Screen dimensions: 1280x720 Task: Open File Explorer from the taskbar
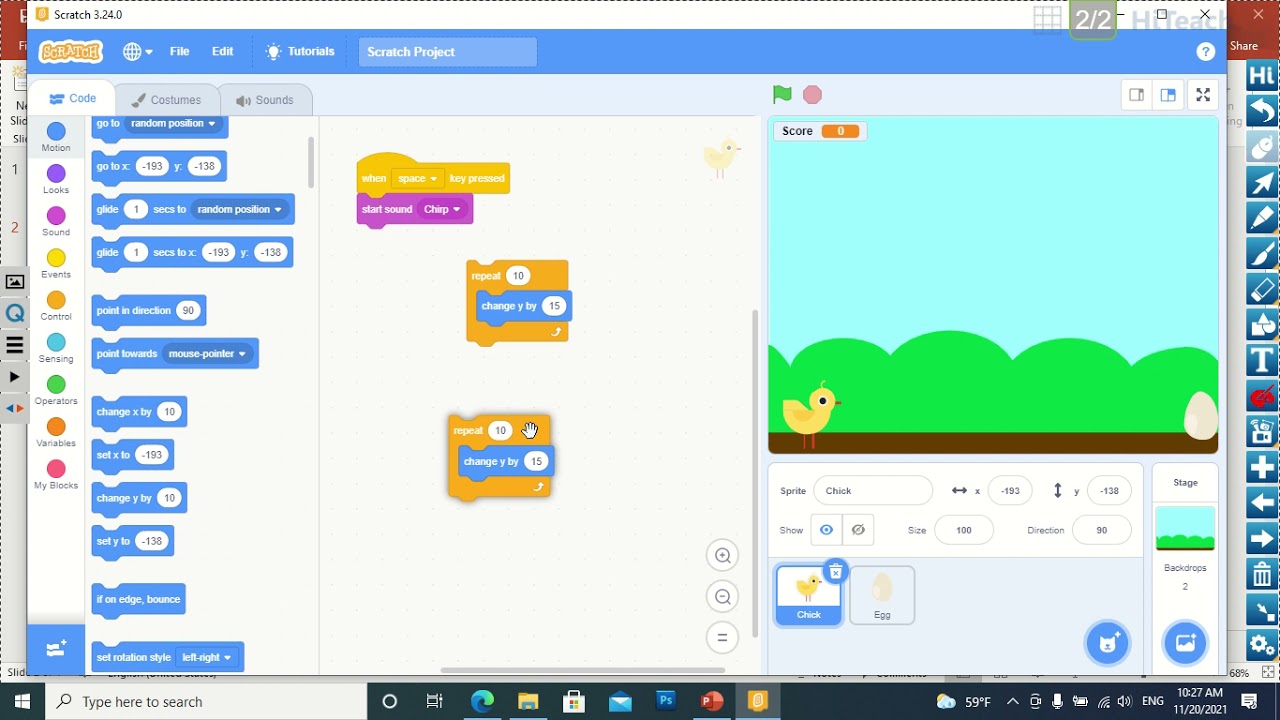(x=528, y=701)
